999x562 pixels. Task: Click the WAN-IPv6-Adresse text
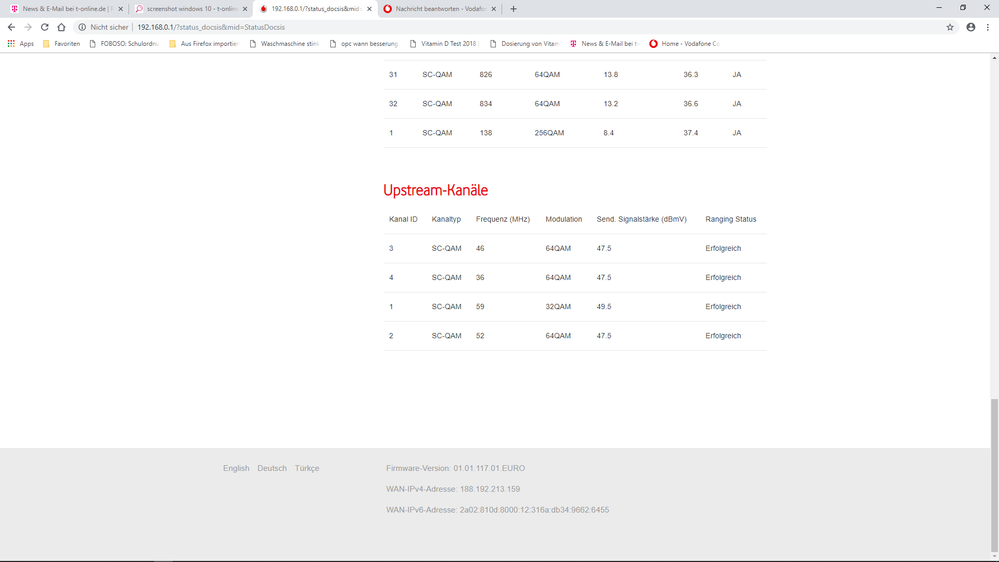[498, 510]
